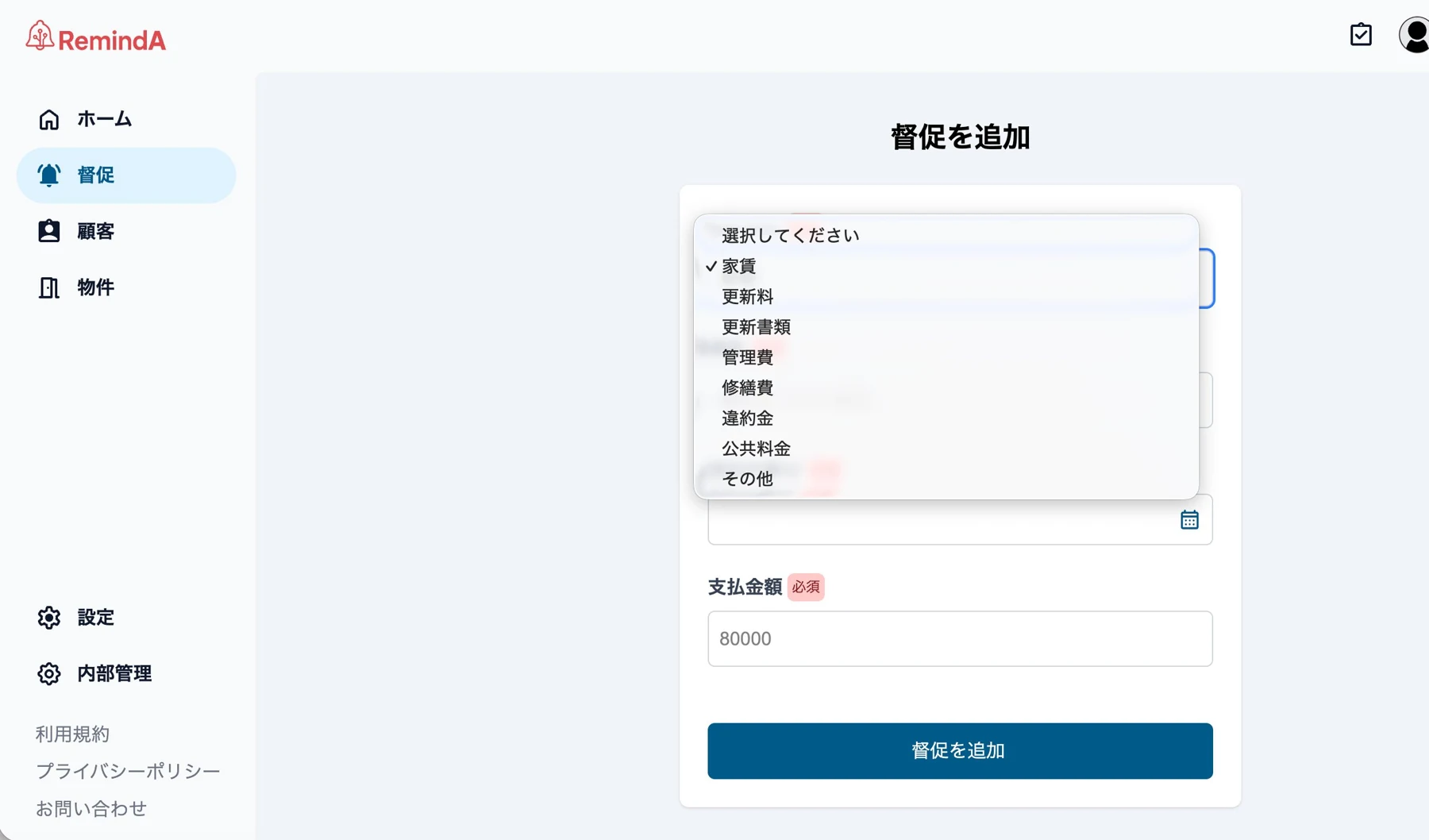1429x840 pixels.
Task: Click the RemindA bell logo icon
Action: 40,36
